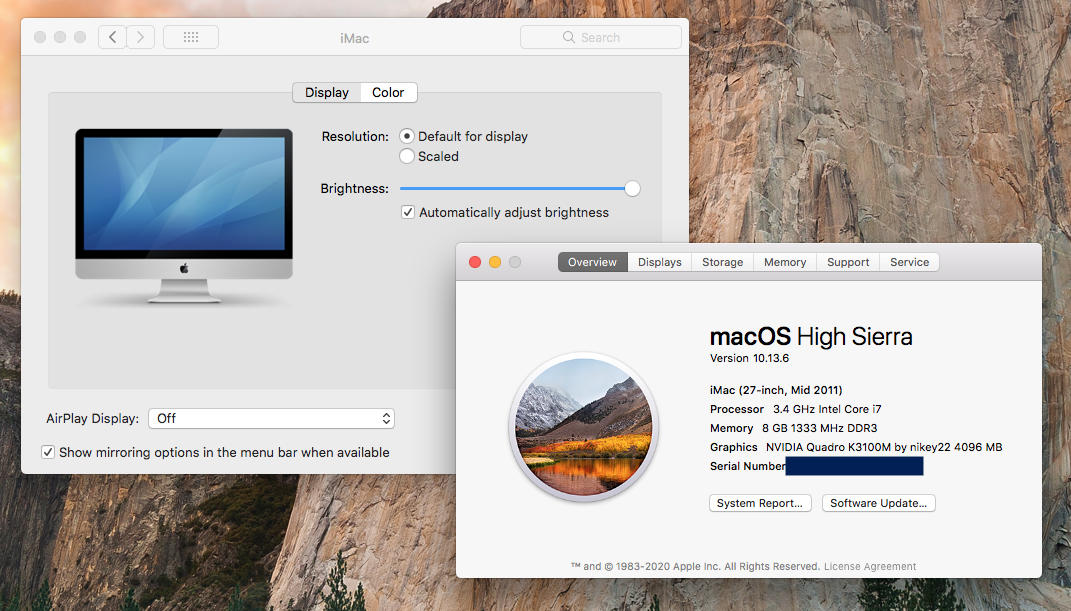Go back in the iMac preferences window
1071x611 pixels.
pyautogui.click(x=113, y=37)
